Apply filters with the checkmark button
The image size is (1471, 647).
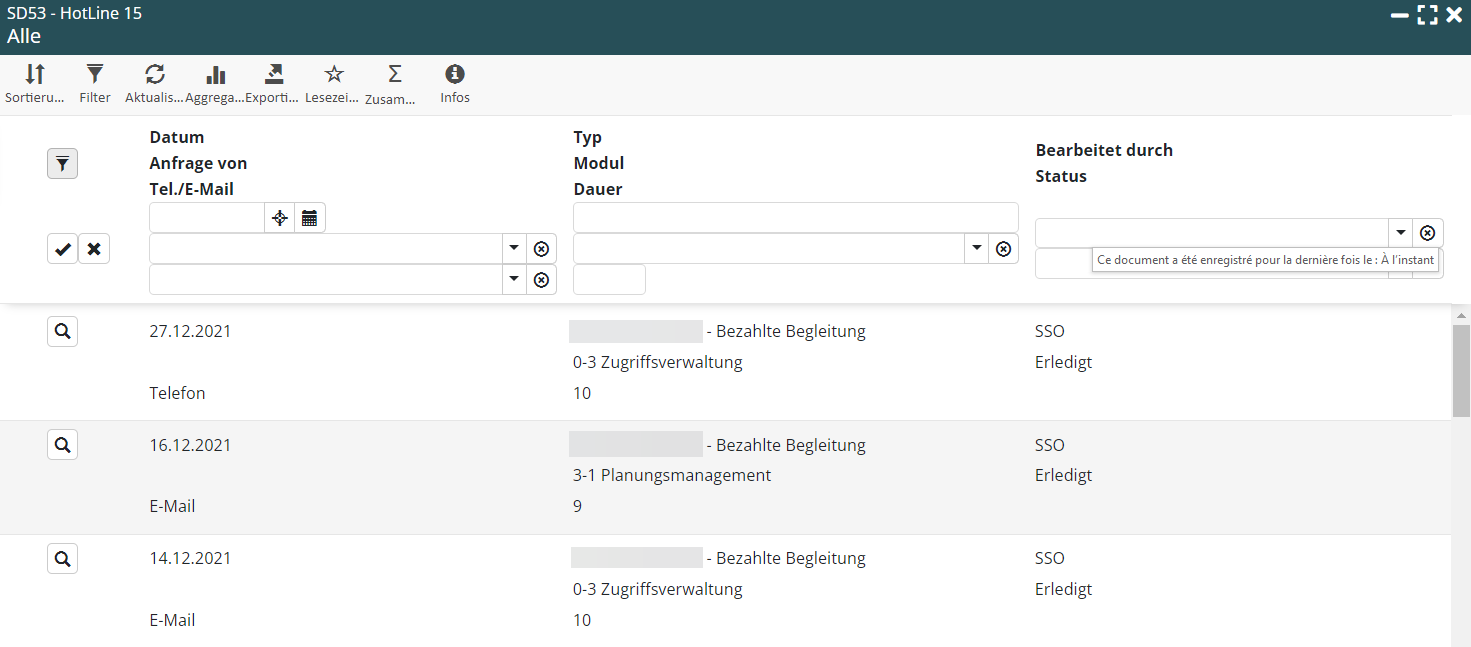(63, 249)
